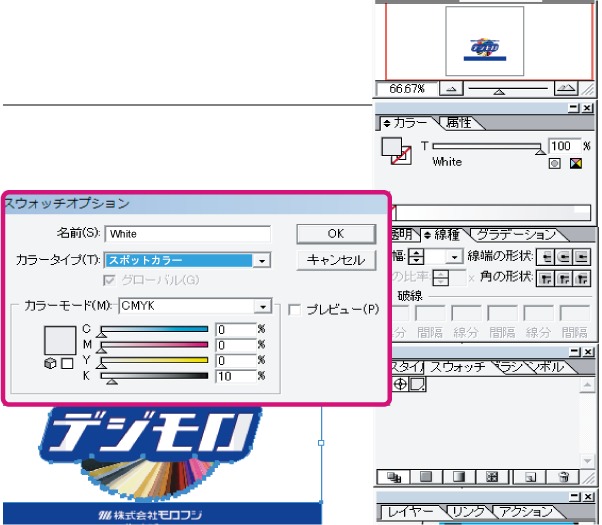Click the stroke box in Color panel
This screenshot has width=602, height=525.
(402, 156)
